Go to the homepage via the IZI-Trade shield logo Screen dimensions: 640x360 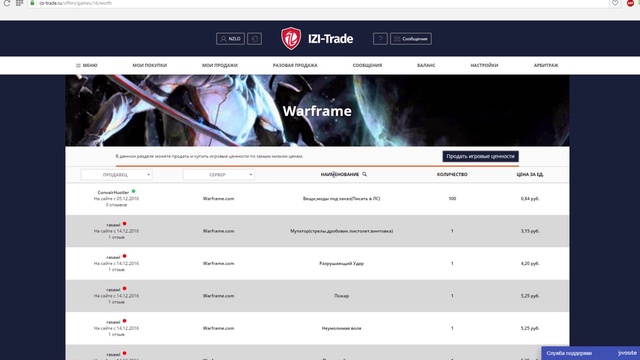click(291, 38)
